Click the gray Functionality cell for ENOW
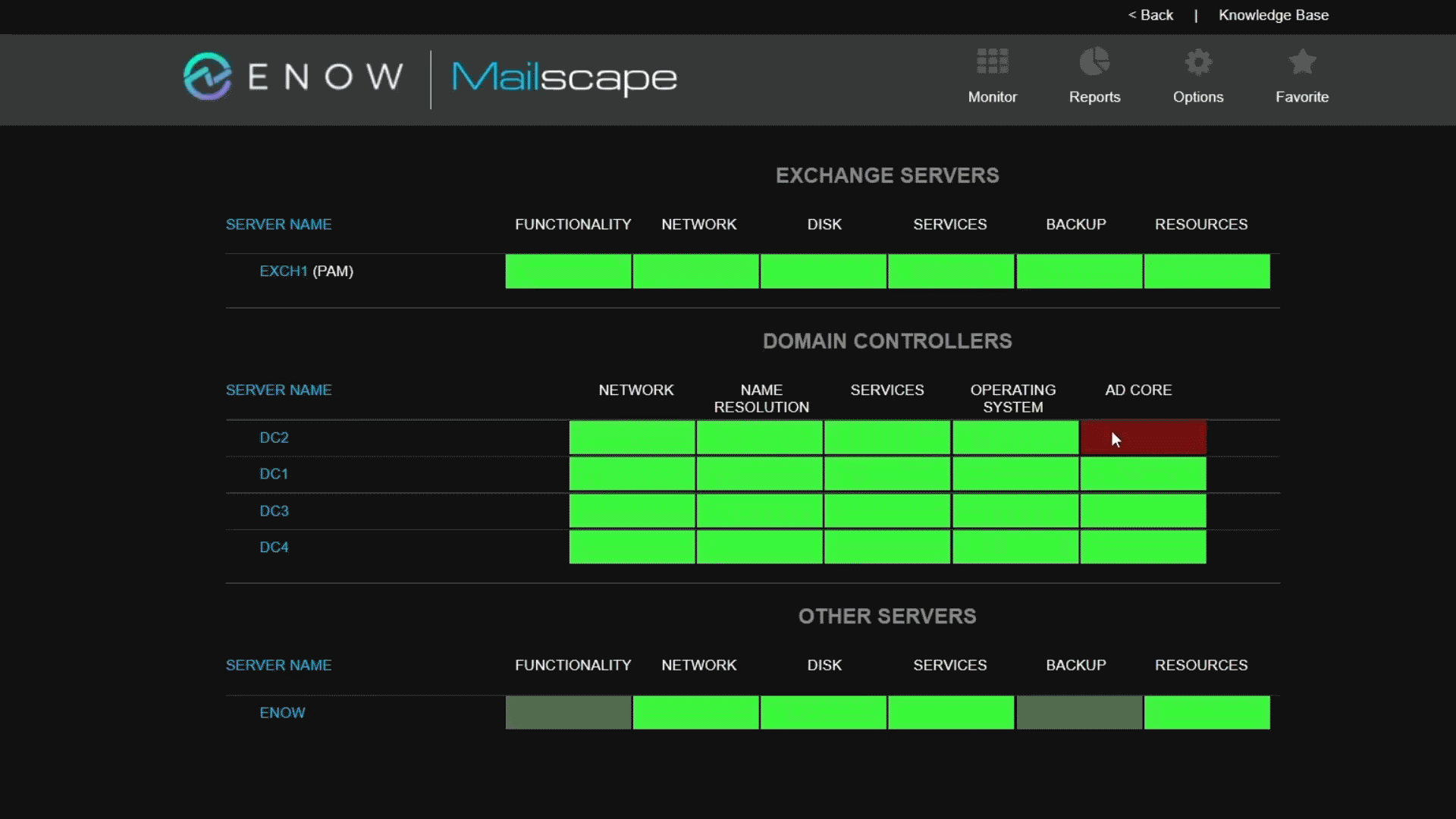 [568, 713]
